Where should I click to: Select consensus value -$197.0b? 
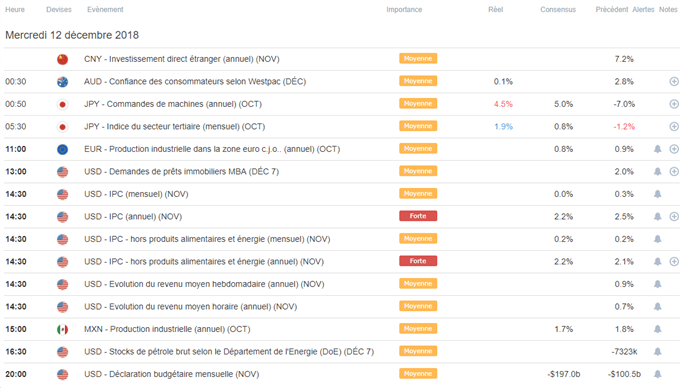[564, 374]
